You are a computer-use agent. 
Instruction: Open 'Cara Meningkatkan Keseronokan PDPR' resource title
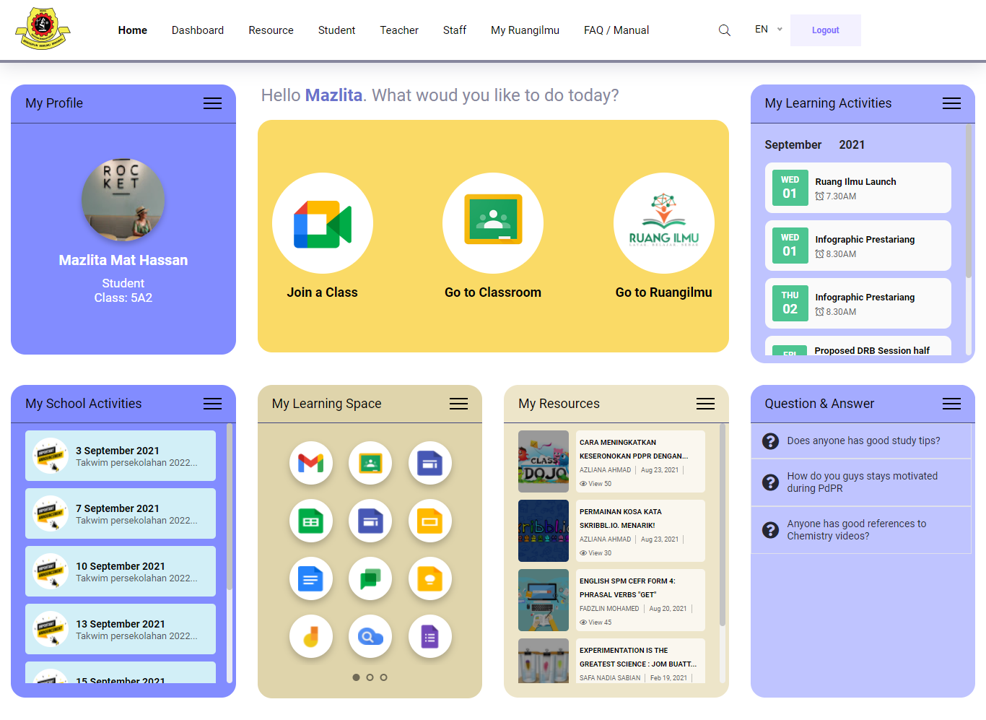click(x=633, y=449)
